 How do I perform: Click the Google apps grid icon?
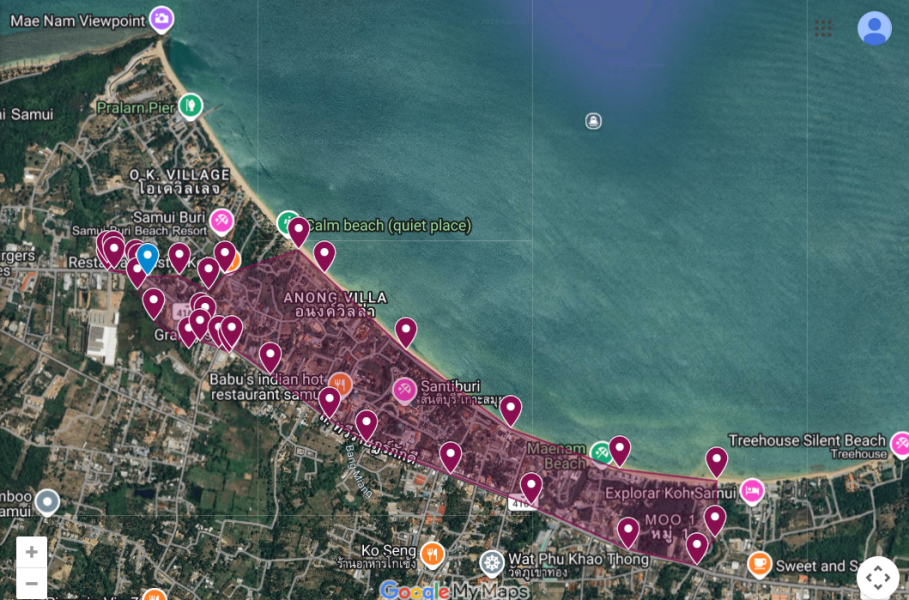point(823,28)
